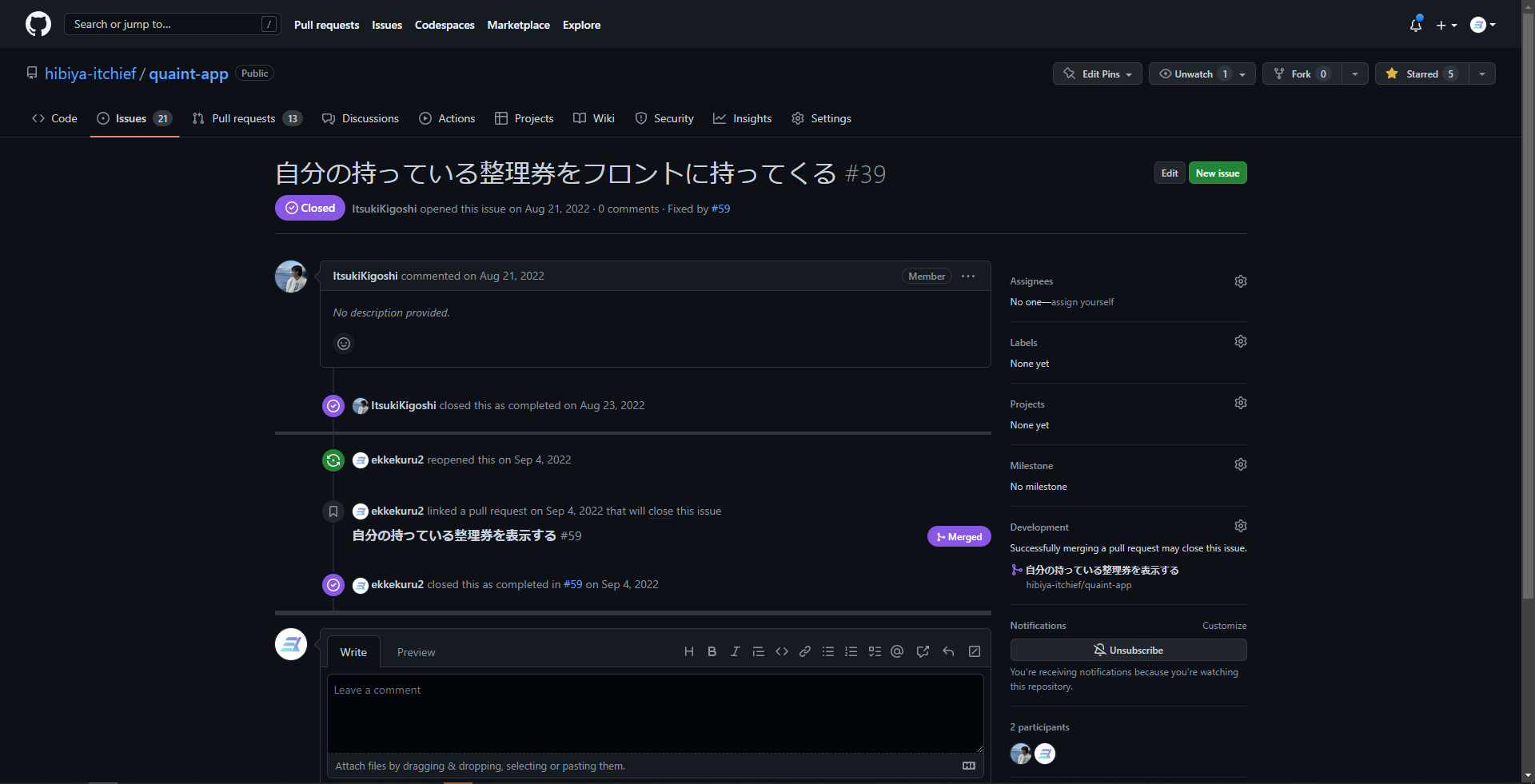Fork the repository
The image size is (1535, 784).
(x=1302, y=74)
